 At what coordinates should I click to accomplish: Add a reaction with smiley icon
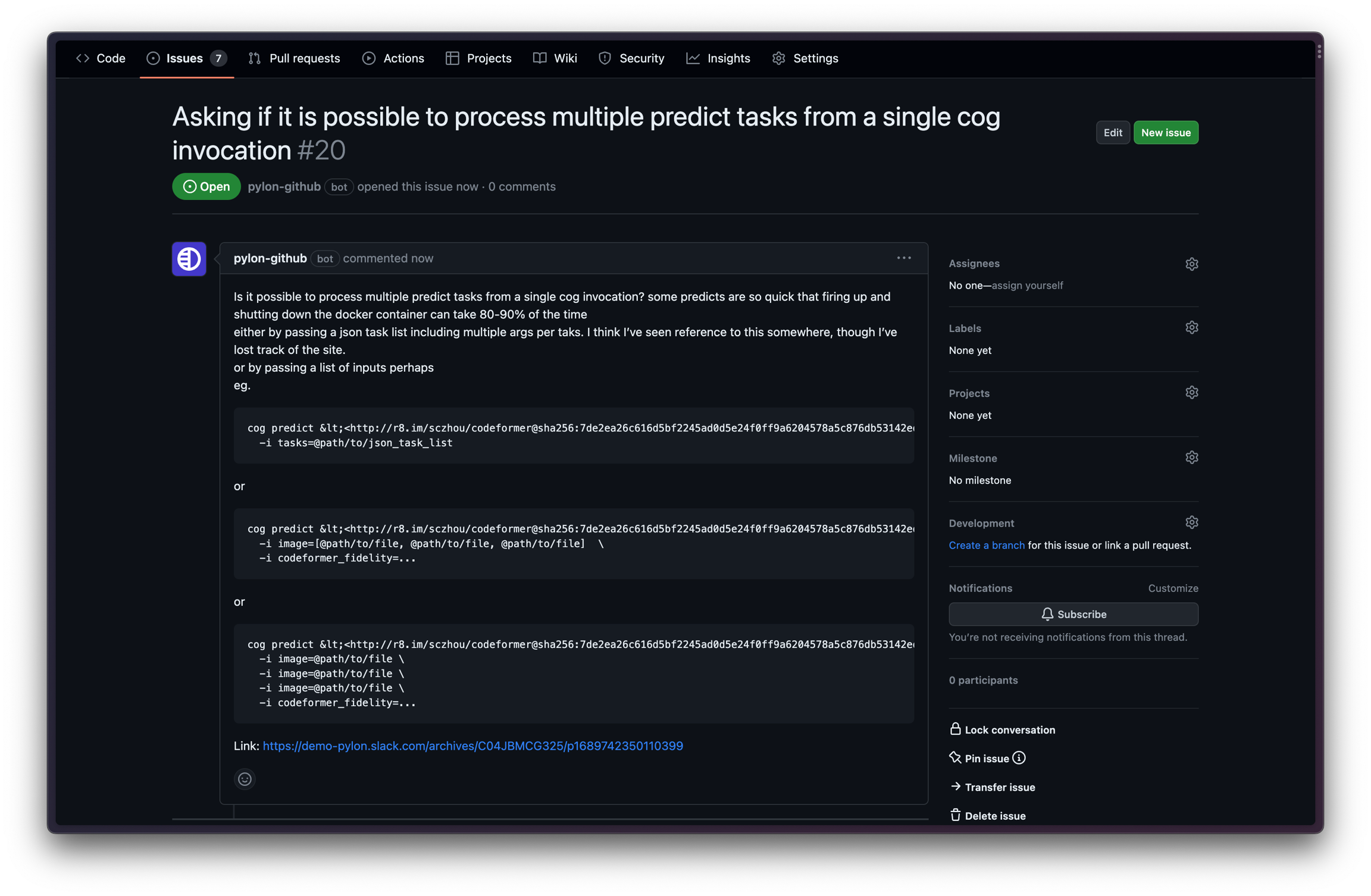coord(245,779)
